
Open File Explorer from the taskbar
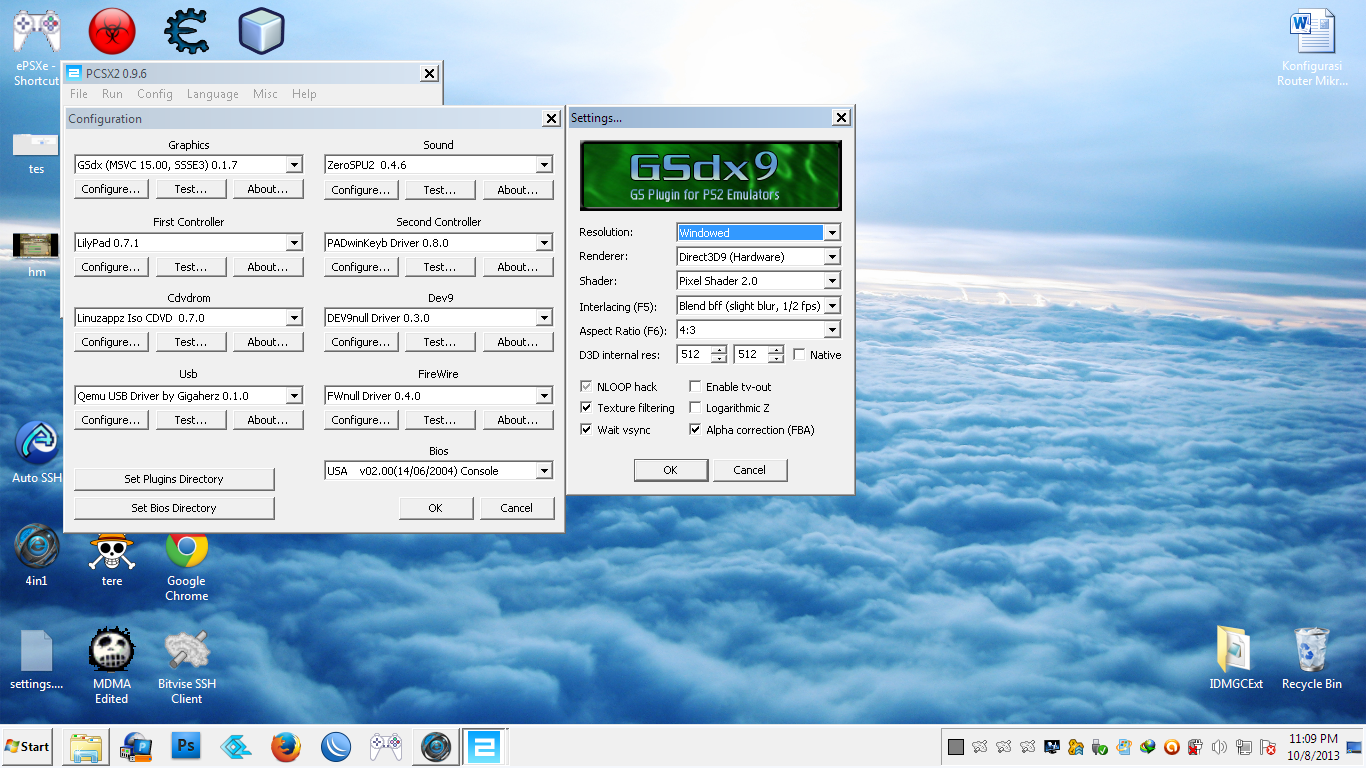click(x=86, y=746)
